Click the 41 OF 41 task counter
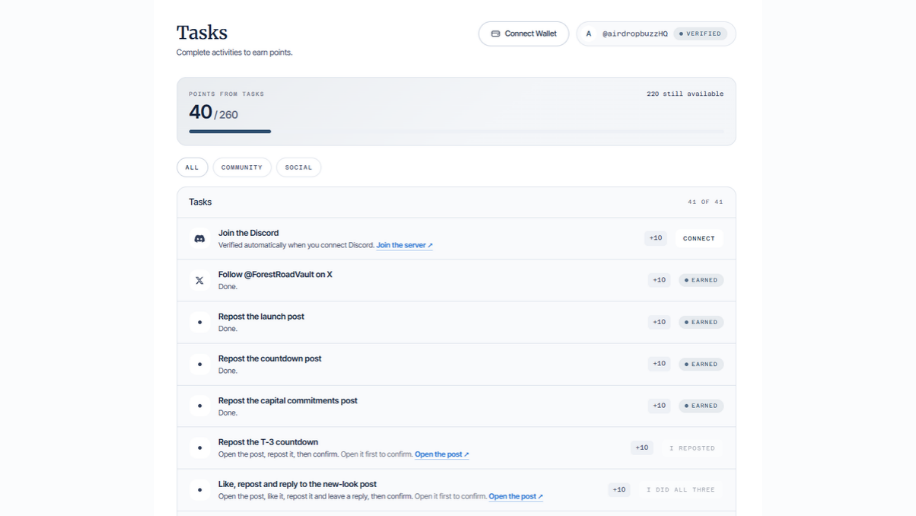Screen dimensions: 916x516 coord(705,202)
